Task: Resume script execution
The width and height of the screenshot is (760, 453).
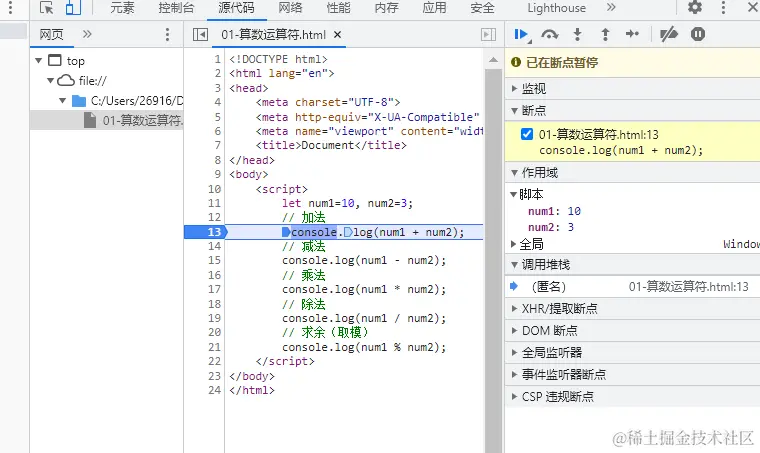Action: pyautogui.click(x=522, y=34)
